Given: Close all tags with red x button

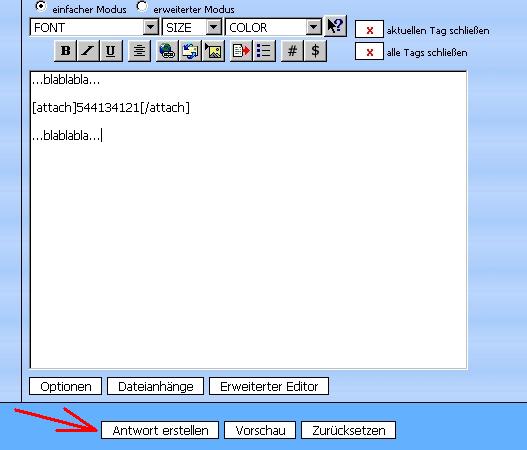Looking at the screenshot, I should click(x=369, y=52).
